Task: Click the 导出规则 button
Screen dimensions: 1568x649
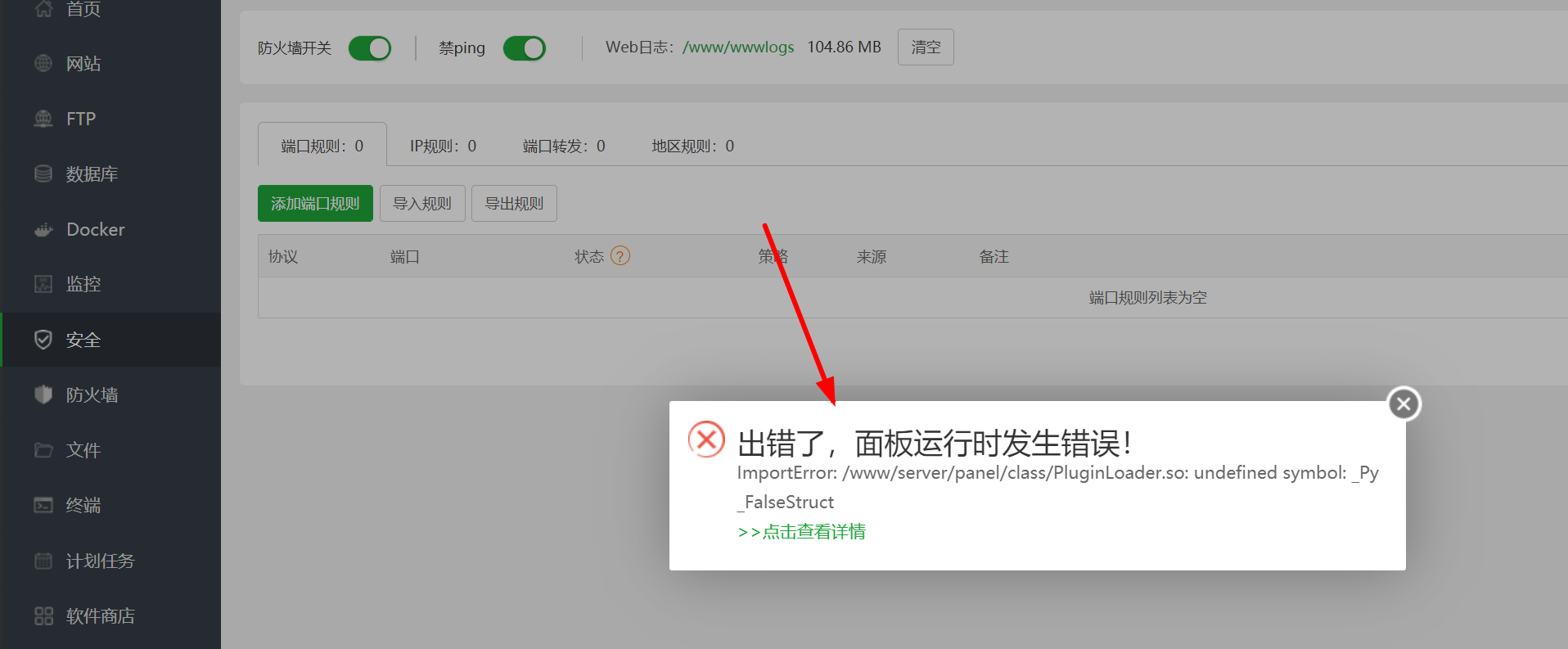Action: (514, 203)
